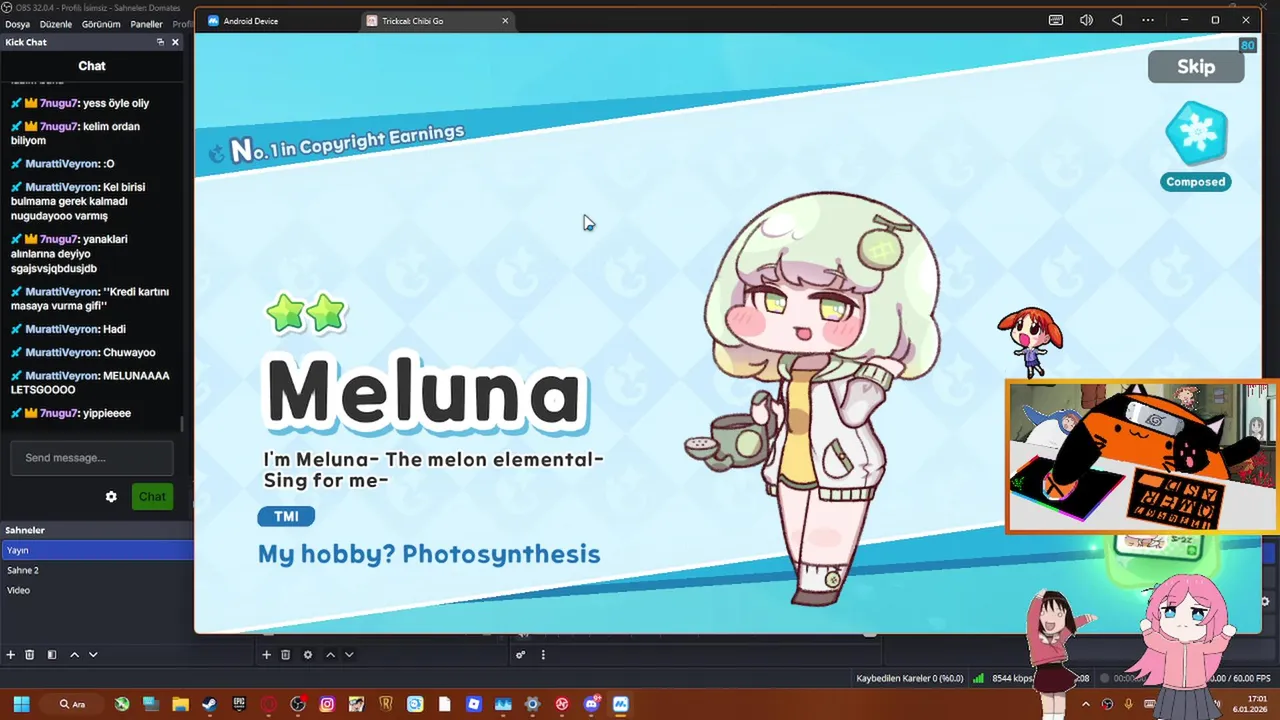Open Roblox from the taskbar

coord(474,704)
